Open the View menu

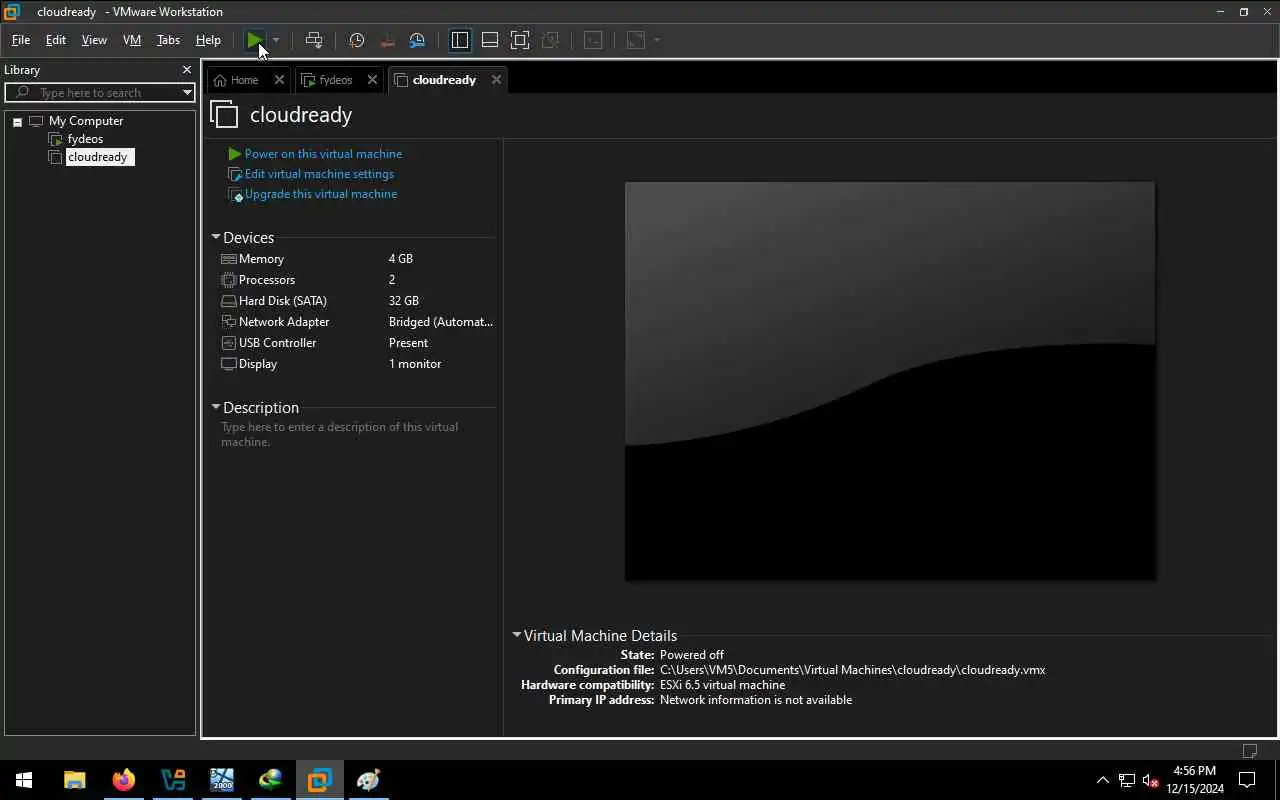pos(94,40)
